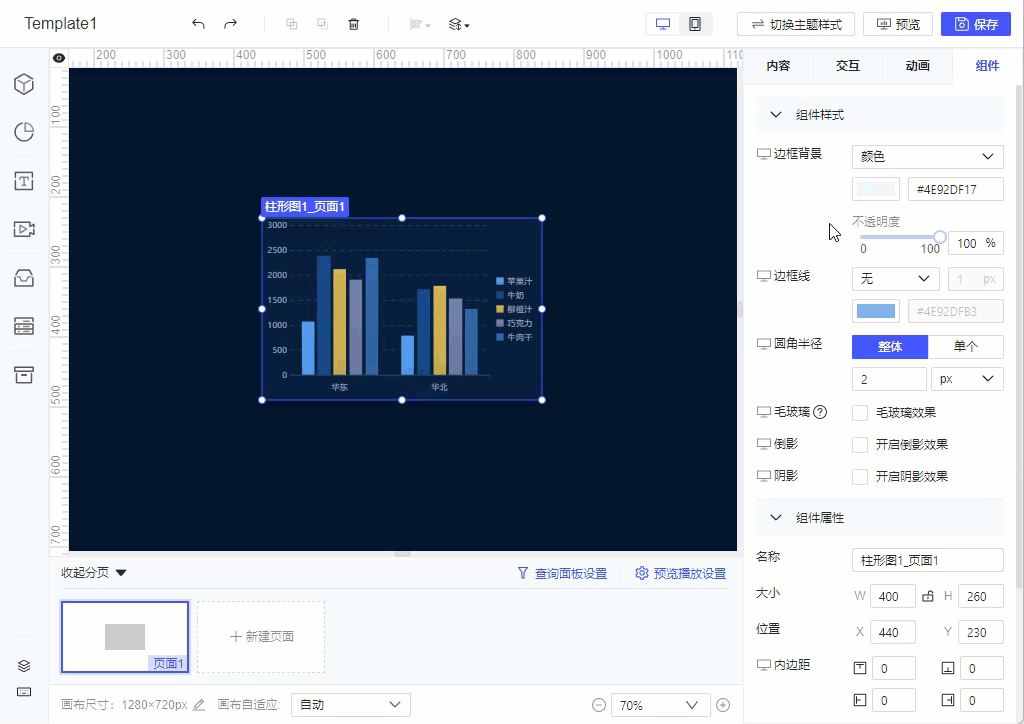This screenshot has height=724, width=1024.
Task: Toggle 开启阴影效果 on
Action: coord(860,476)
